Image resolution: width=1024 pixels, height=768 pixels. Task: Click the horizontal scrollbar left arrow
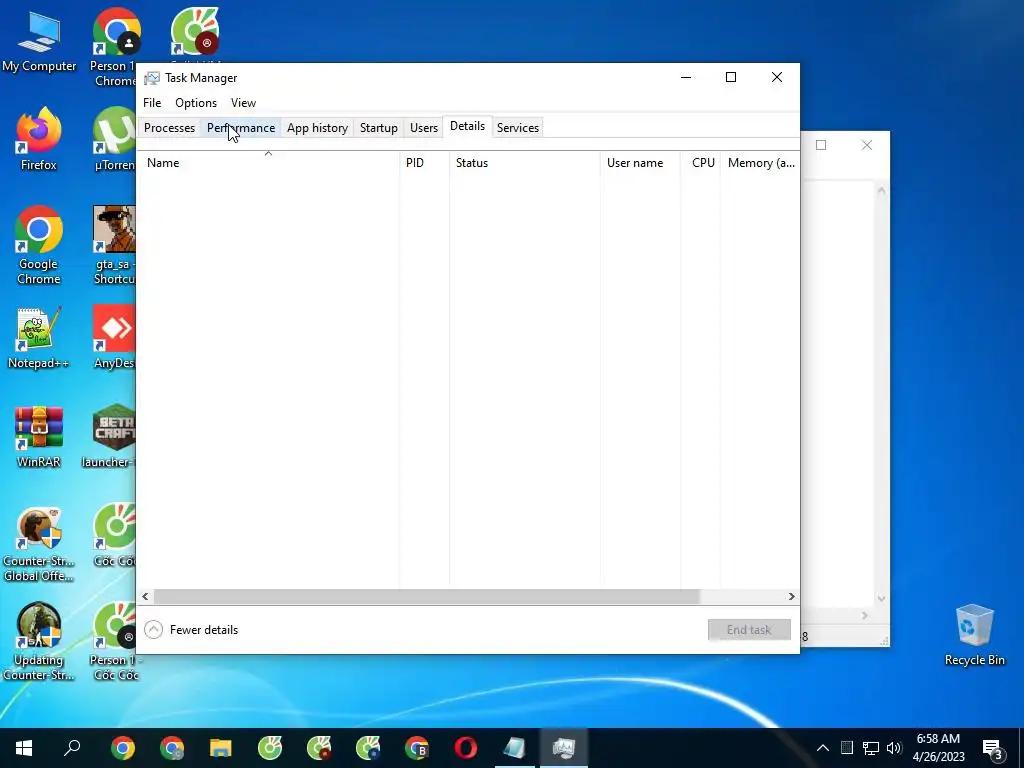tap(145, 596)
